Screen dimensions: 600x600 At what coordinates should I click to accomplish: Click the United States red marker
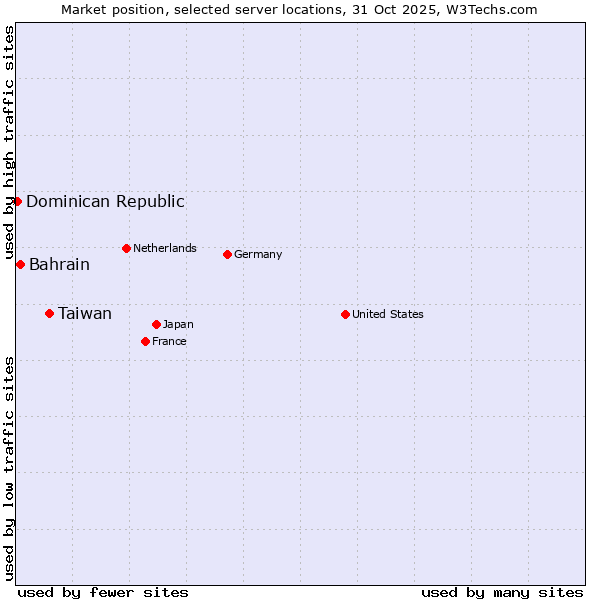click(x=345, y=314)
